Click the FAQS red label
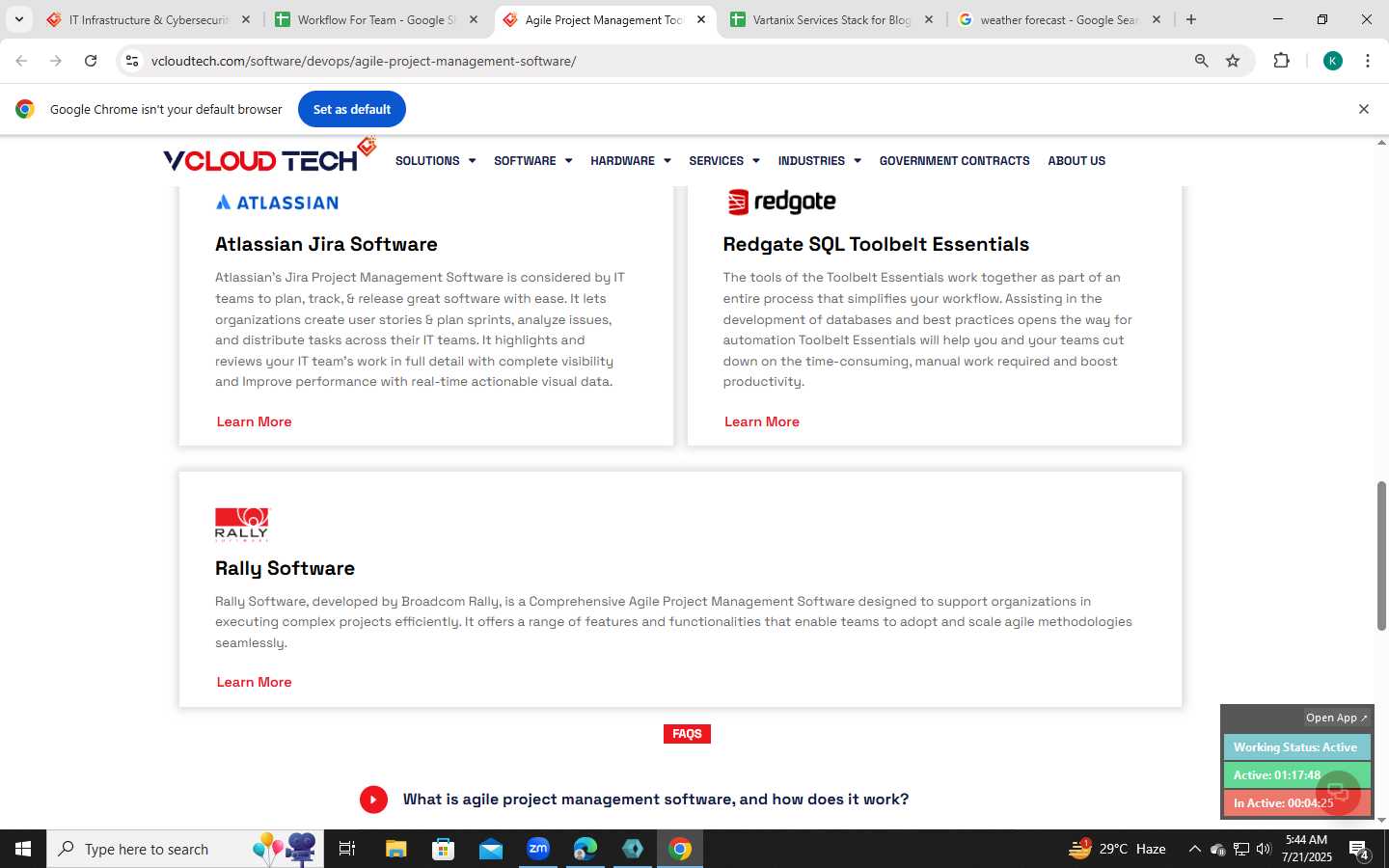This screenshot has height=868, width=1389. [687, 734]
